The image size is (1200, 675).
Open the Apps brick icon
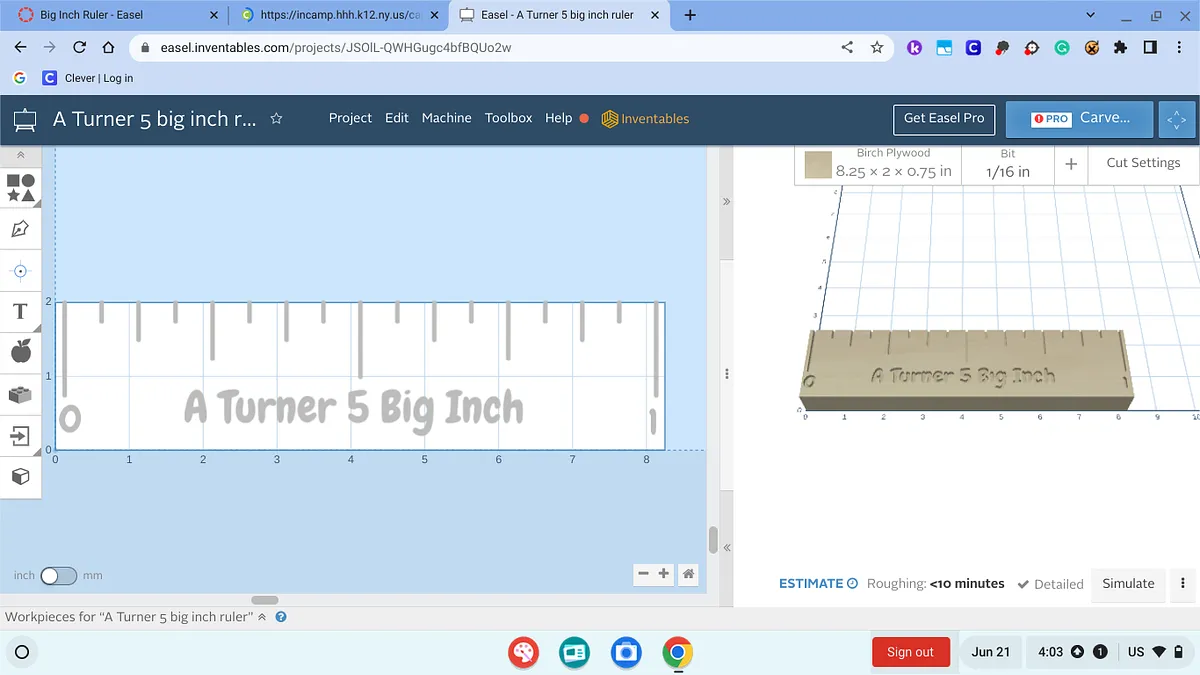(x=20, y=394)
